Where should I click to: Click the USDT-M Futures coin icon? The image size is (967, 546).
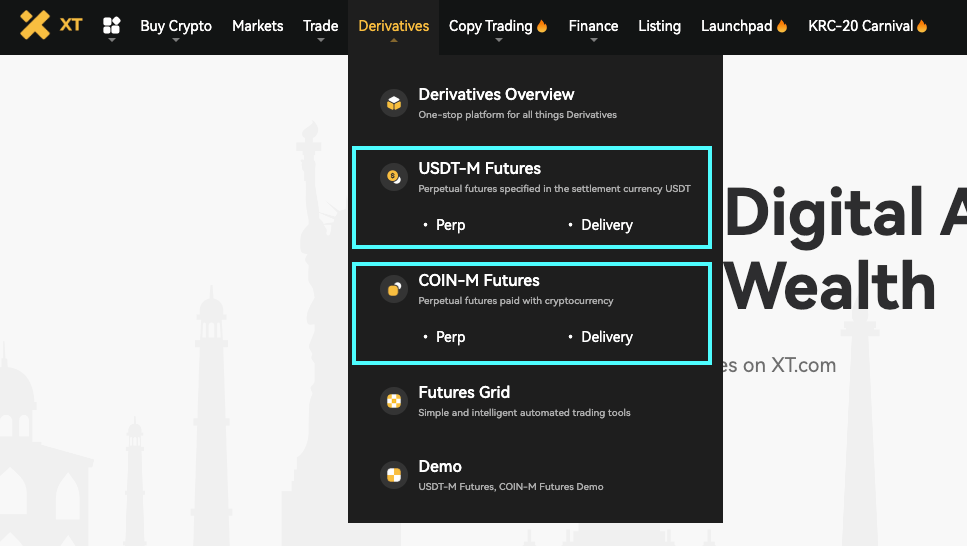point(394,177)
